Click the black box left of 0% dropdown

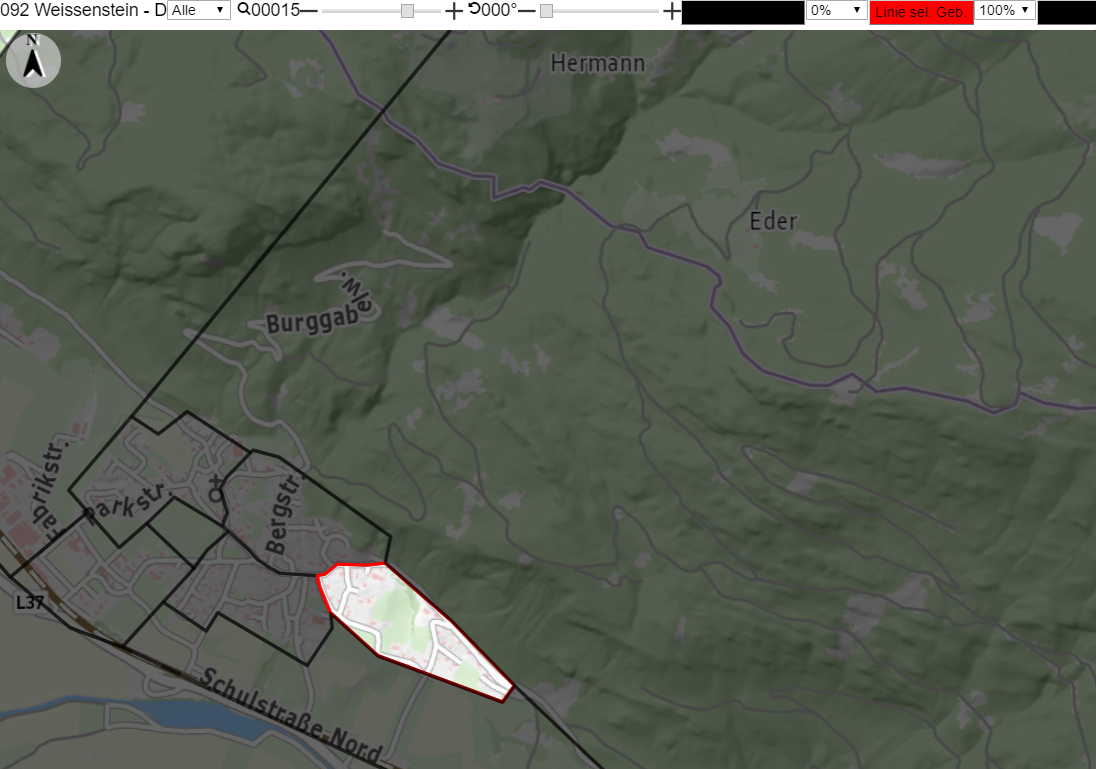742,13
